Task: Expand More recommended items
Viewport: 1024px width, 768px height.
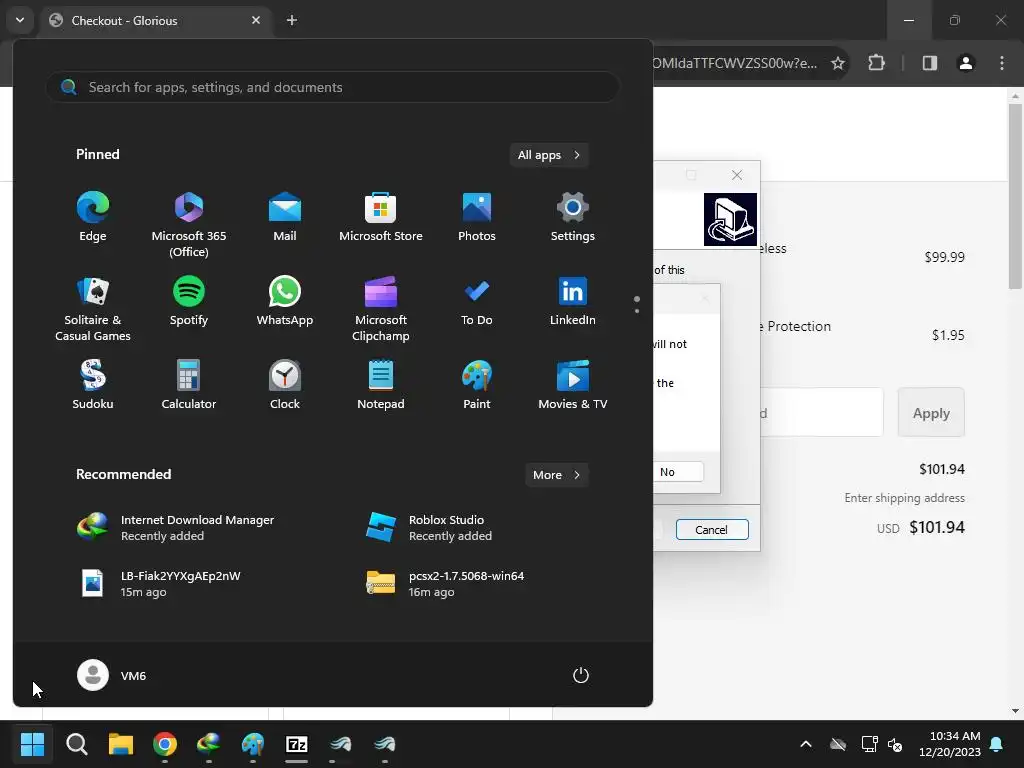Action: click(x=556, y=475)
